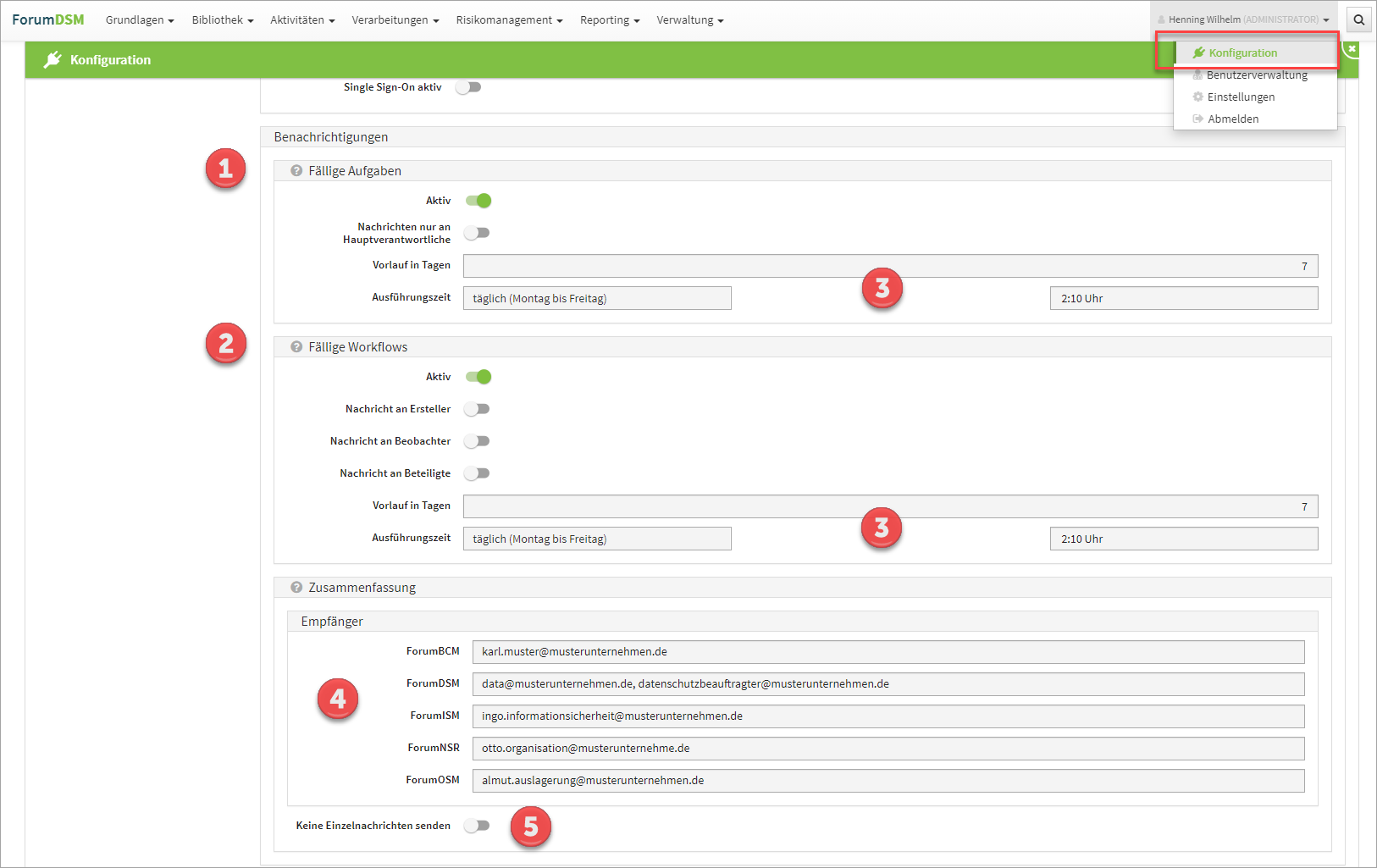Expand the Risikomanagement menu

tap(509, 20)
